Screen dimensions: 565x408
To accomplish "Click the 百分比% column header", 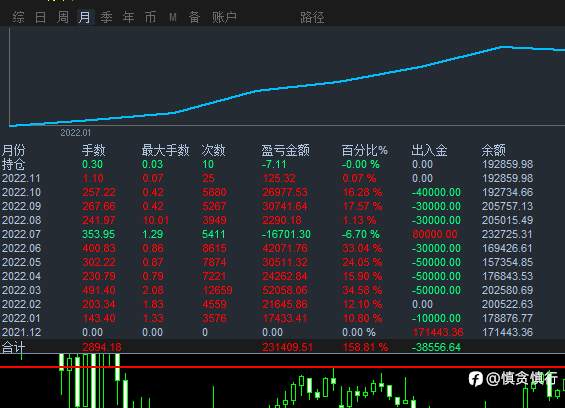I will click(365, 150).
